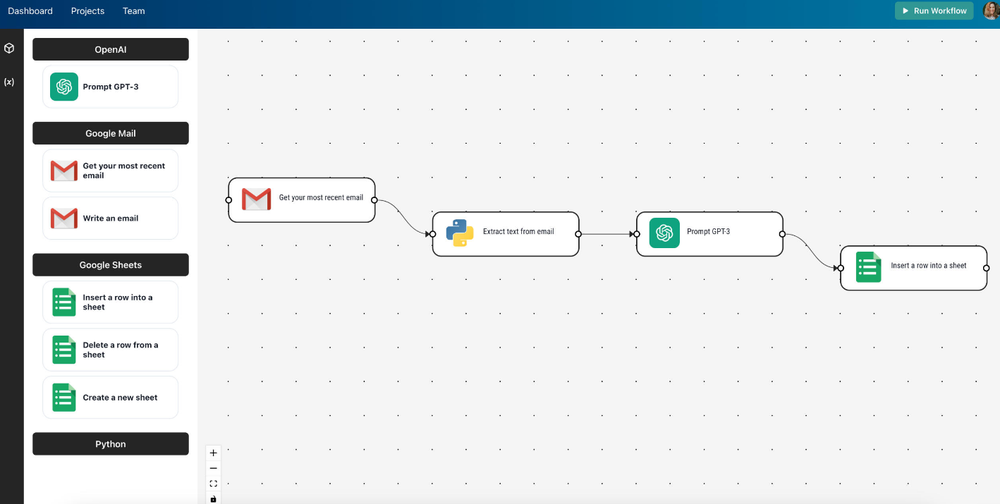
Task: Click output port of canvas Insert a row node
Action: pyautogui.click(x=987, y=268)
